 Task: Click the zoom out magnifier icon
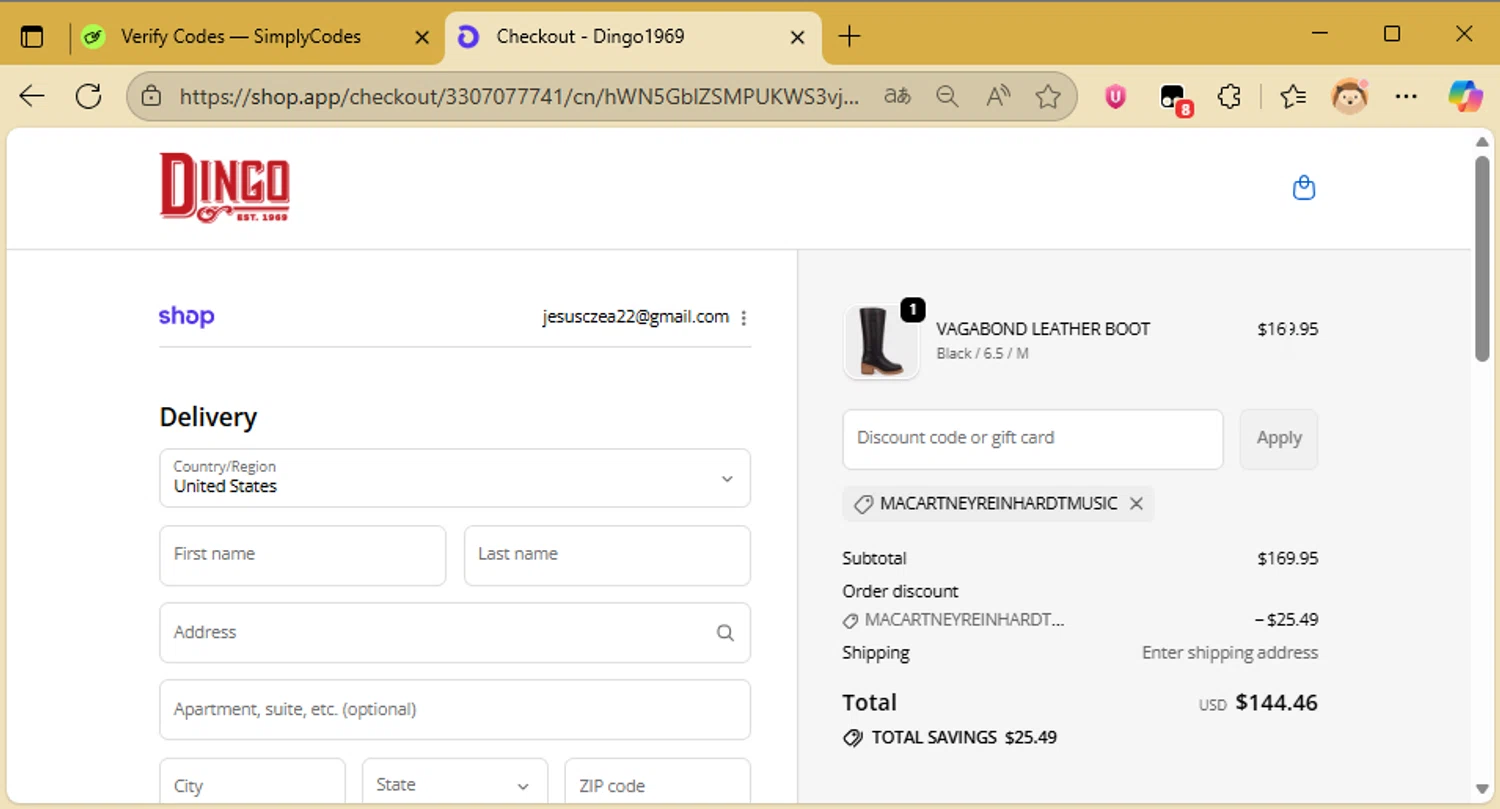click(947, 96)
